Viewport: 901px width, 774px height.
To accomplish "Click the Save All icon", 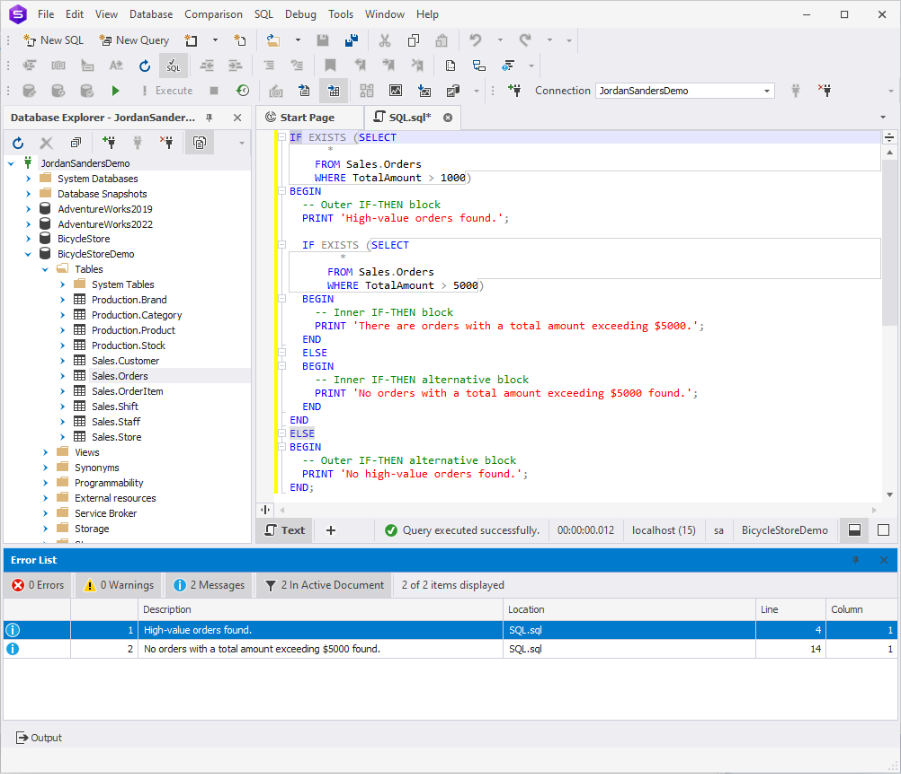I will [351, 40].
